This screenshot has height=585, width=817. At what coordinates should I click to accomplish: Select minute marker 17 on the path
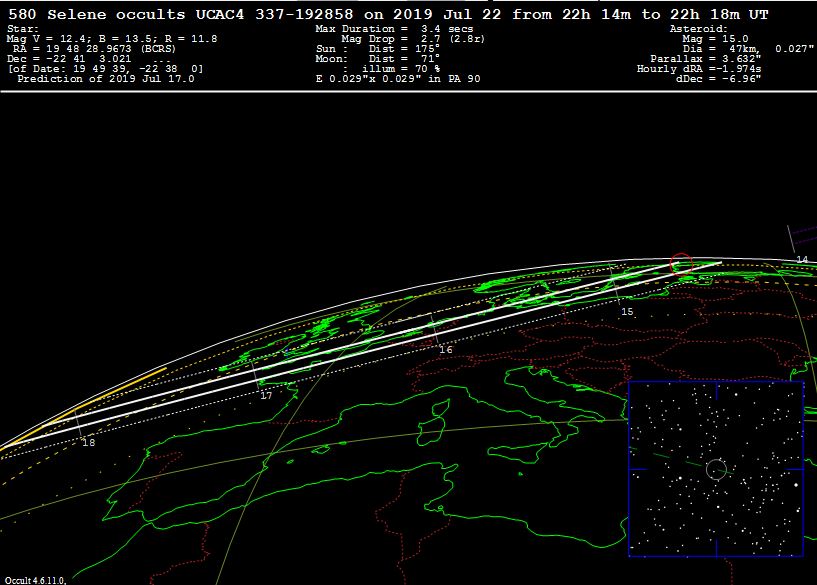click(x=266, y=396)
